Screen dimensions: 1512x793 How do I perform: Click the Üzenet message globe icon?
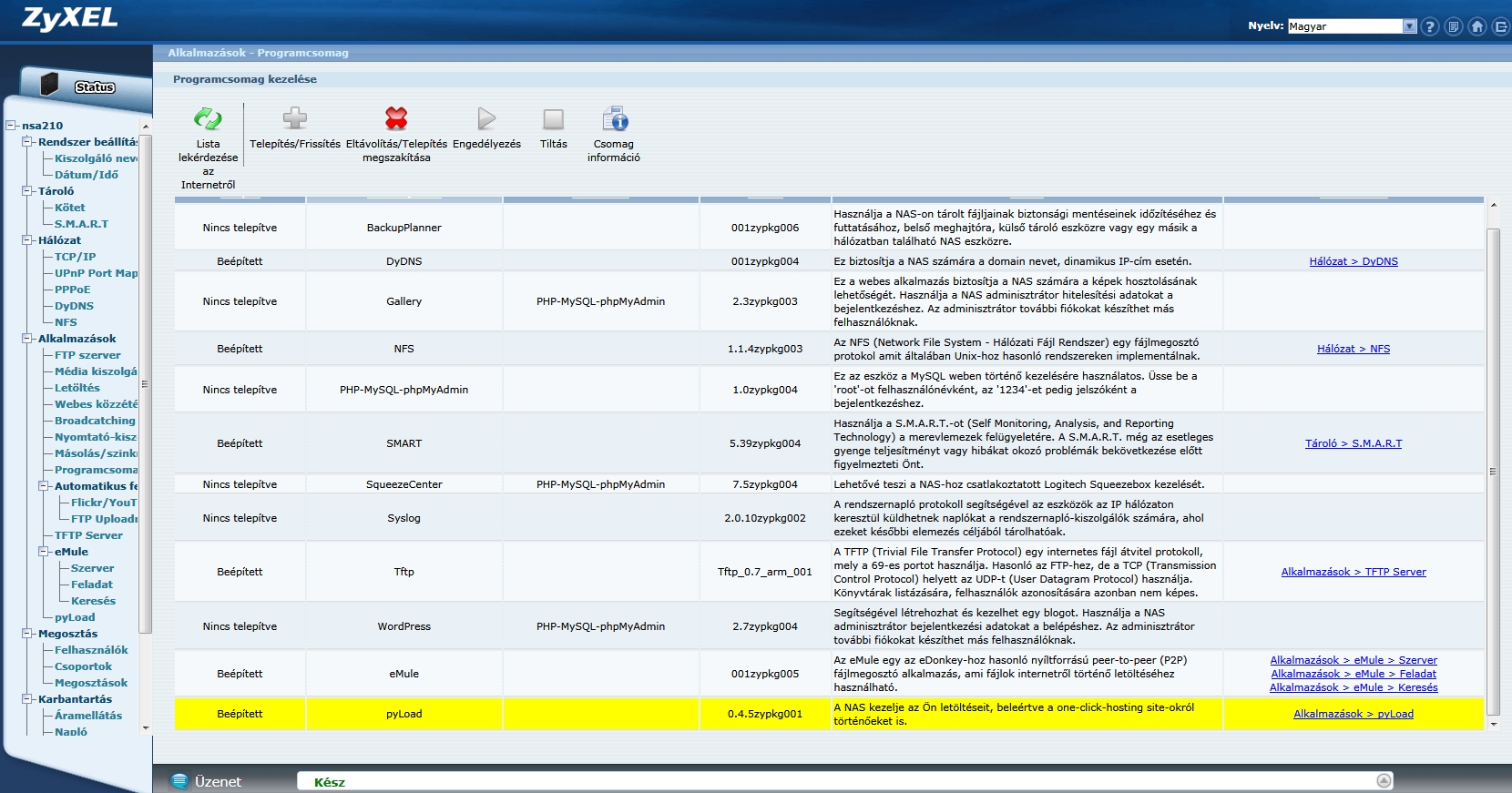[179, 781]
